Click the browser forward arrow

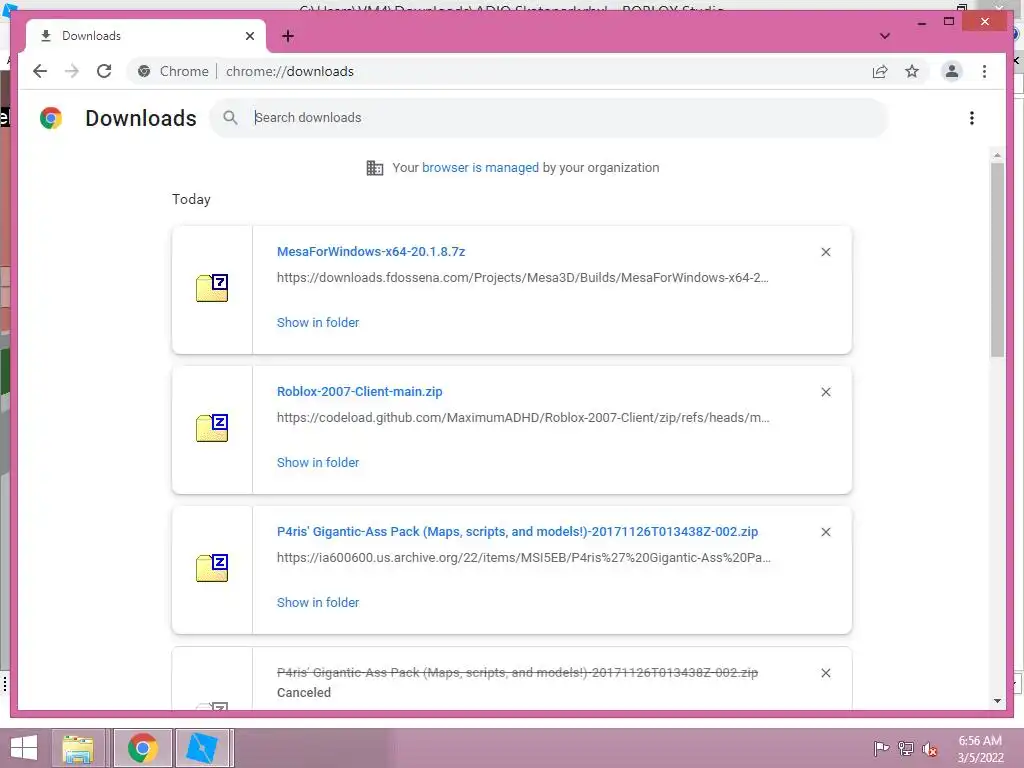[x=72, y=71]
